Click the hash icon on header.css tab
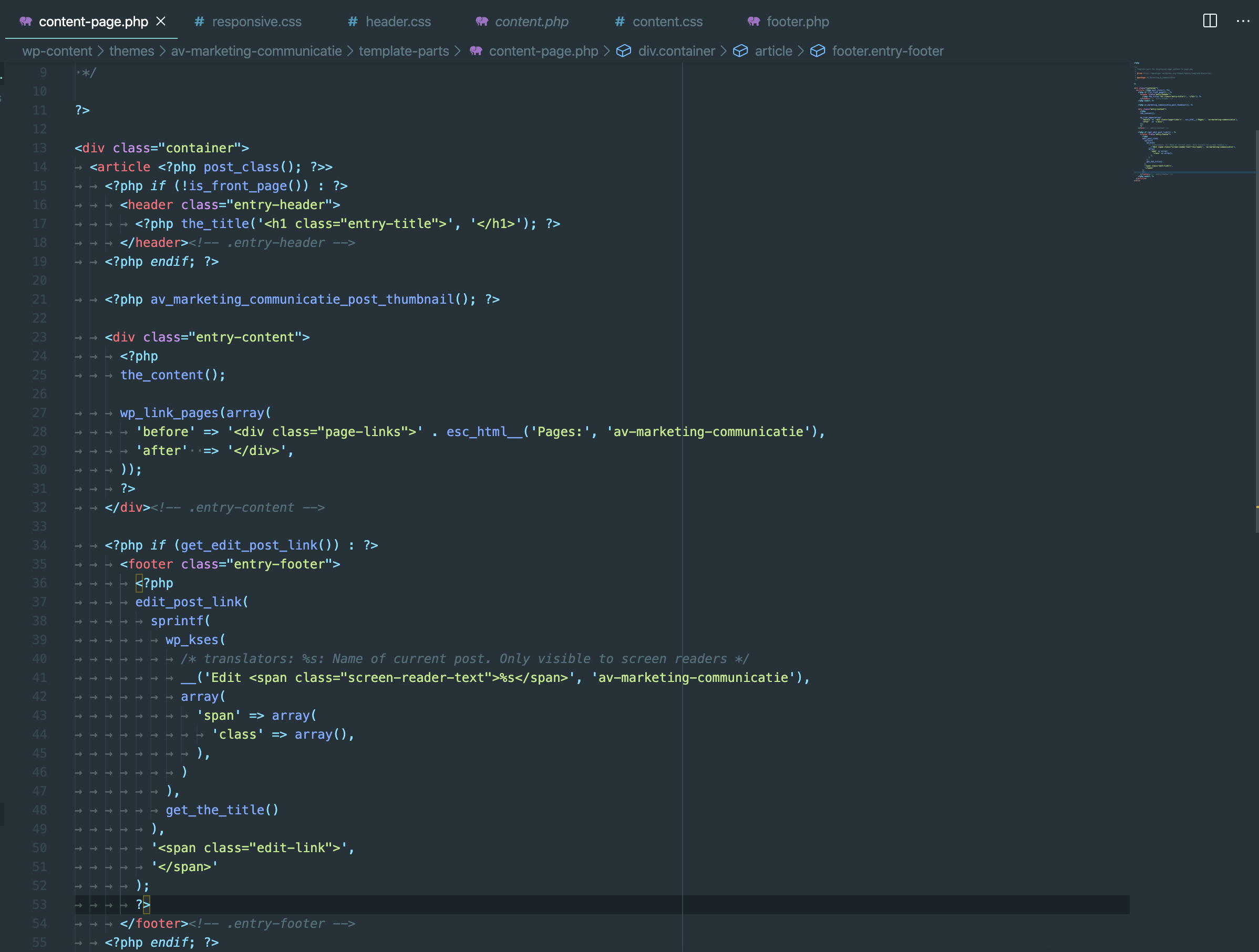 (x=353, y=22)
